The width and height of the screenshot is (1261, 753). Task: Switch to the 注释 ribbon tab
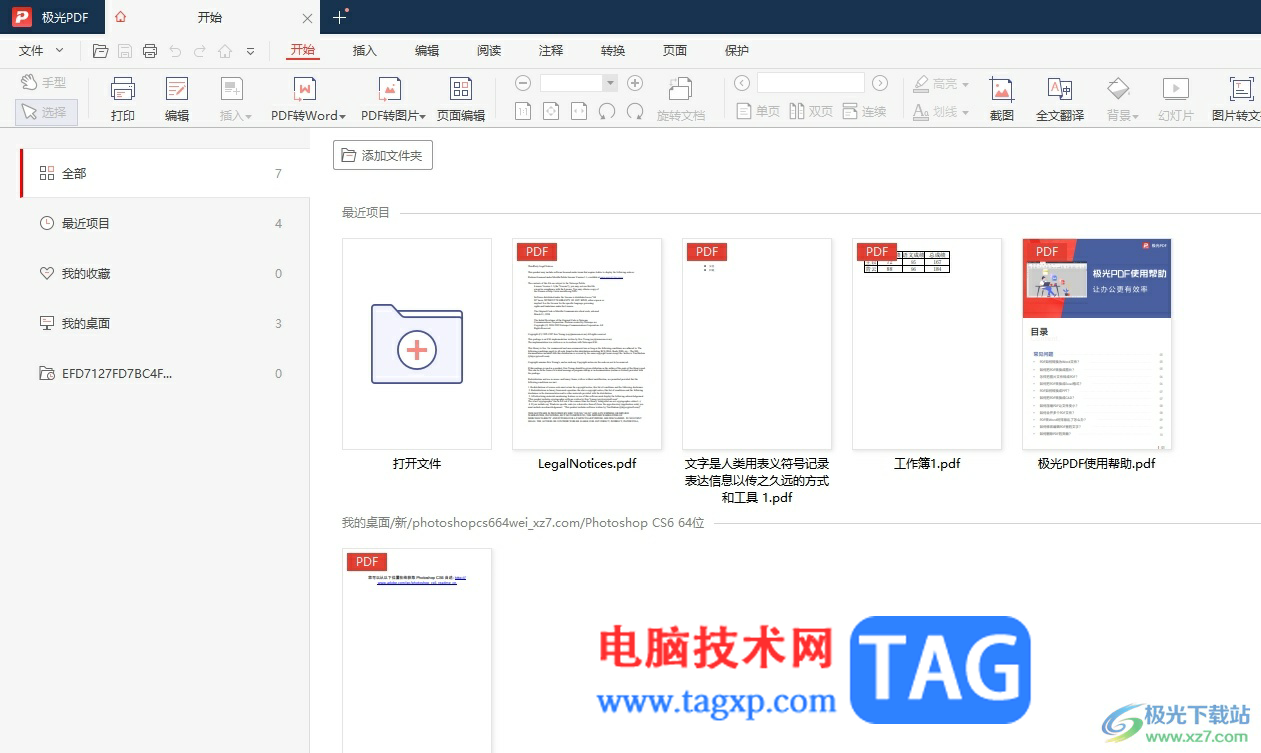point(551,51)
